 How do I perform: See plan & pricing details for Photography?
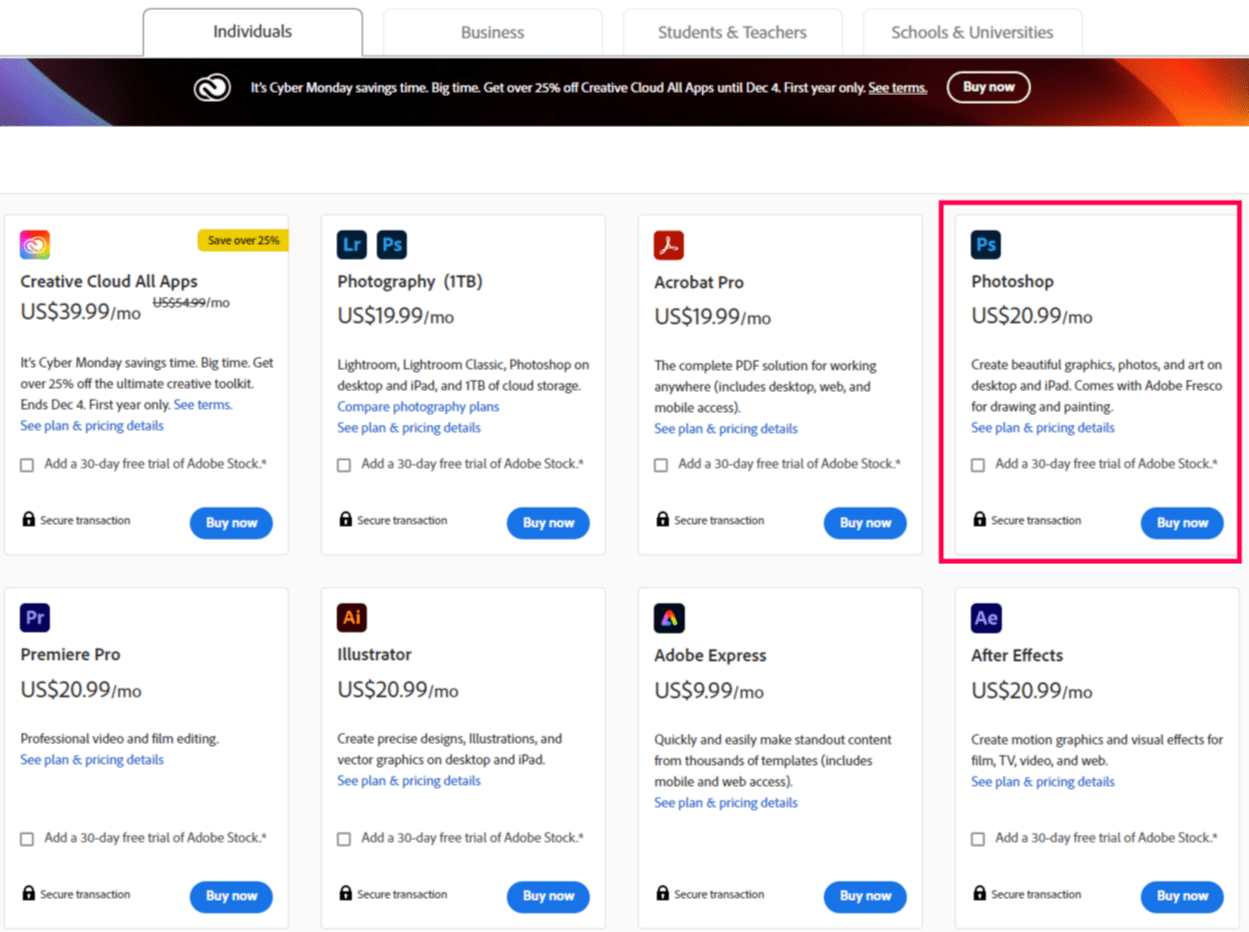[x=409, y=428]
